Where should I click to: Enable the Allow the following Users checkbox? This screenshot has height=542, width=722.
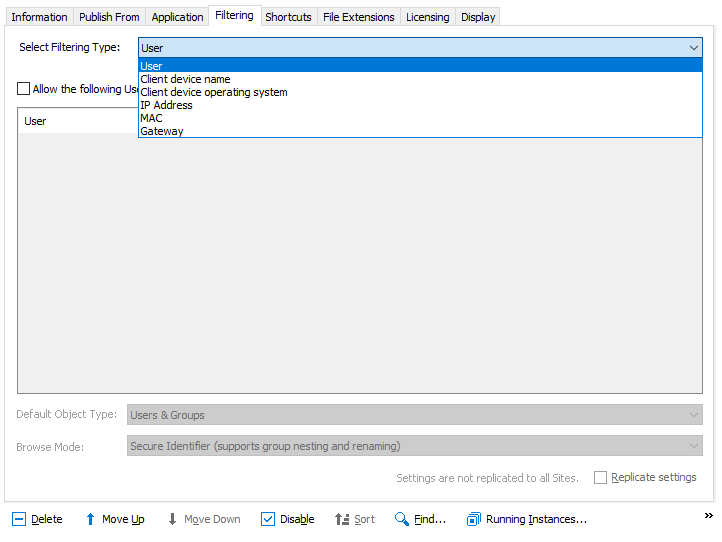click(24, 89)
